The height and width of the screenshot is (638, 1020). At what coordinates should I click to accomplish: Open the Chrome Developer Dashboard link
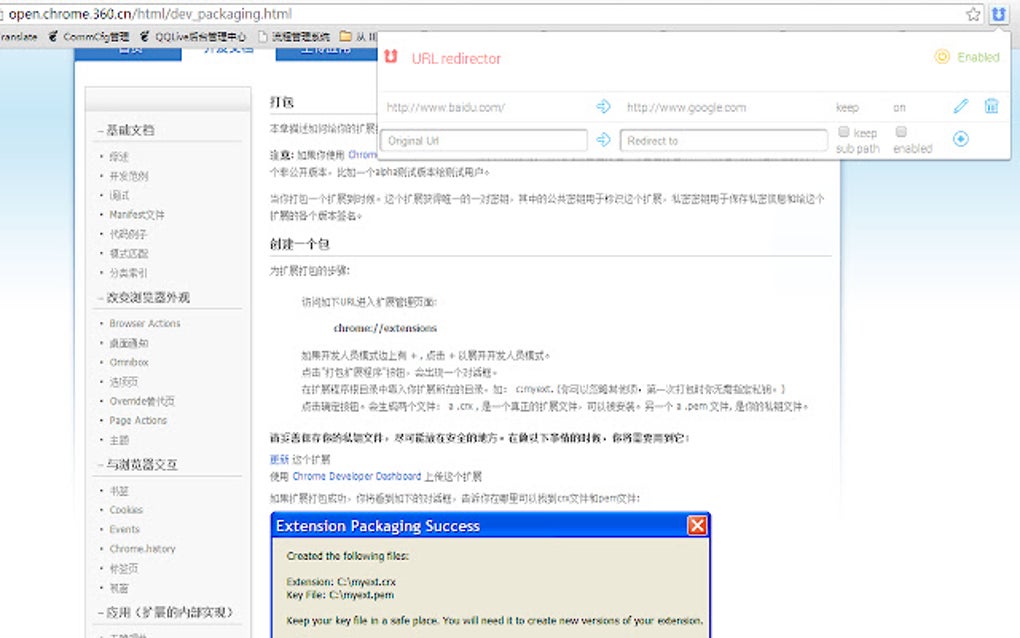coord(356,476)
